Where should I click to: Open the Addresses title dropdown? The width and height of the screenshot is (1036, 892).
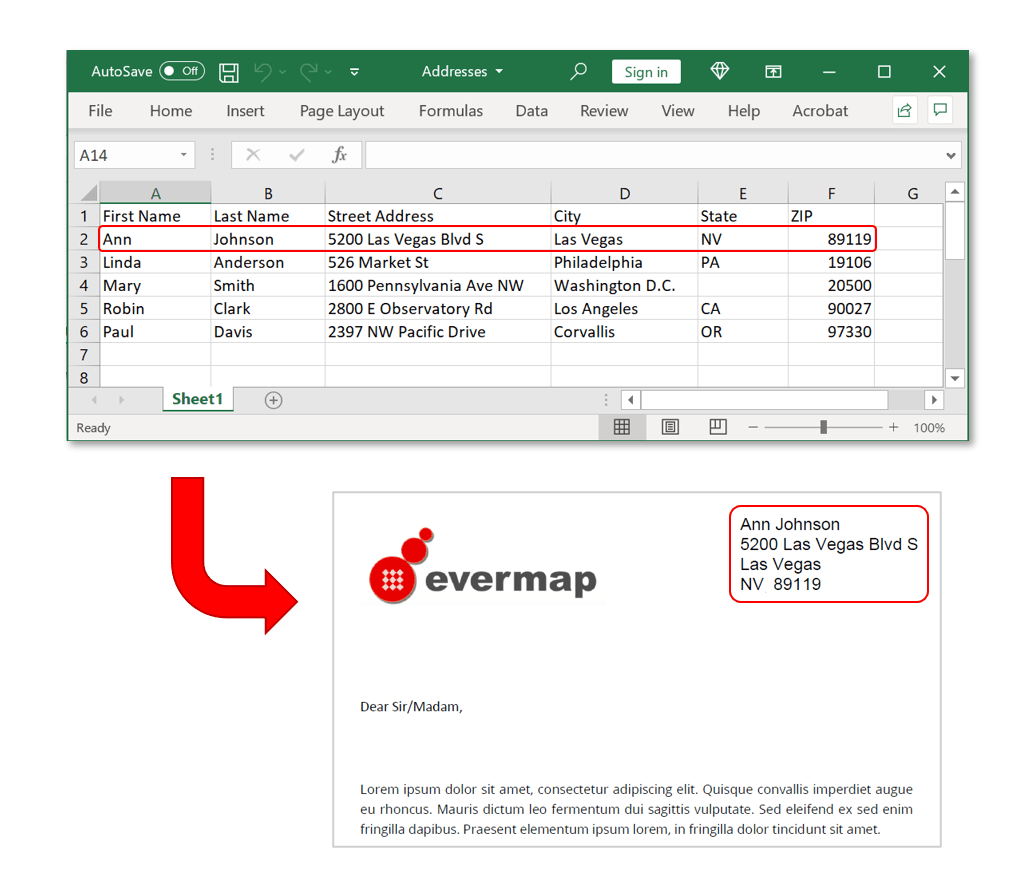click(499, 71)
